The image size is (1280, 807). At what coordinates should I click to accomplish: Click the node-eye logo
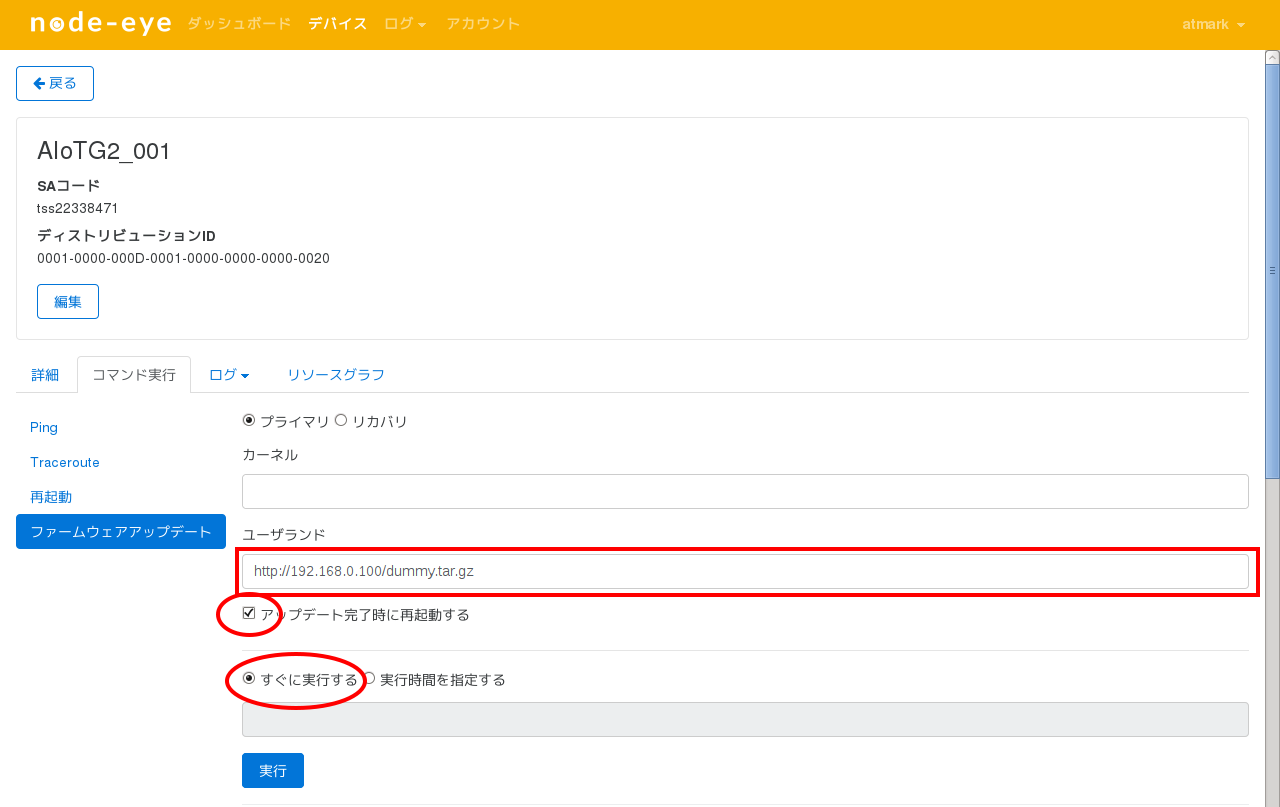101,24
